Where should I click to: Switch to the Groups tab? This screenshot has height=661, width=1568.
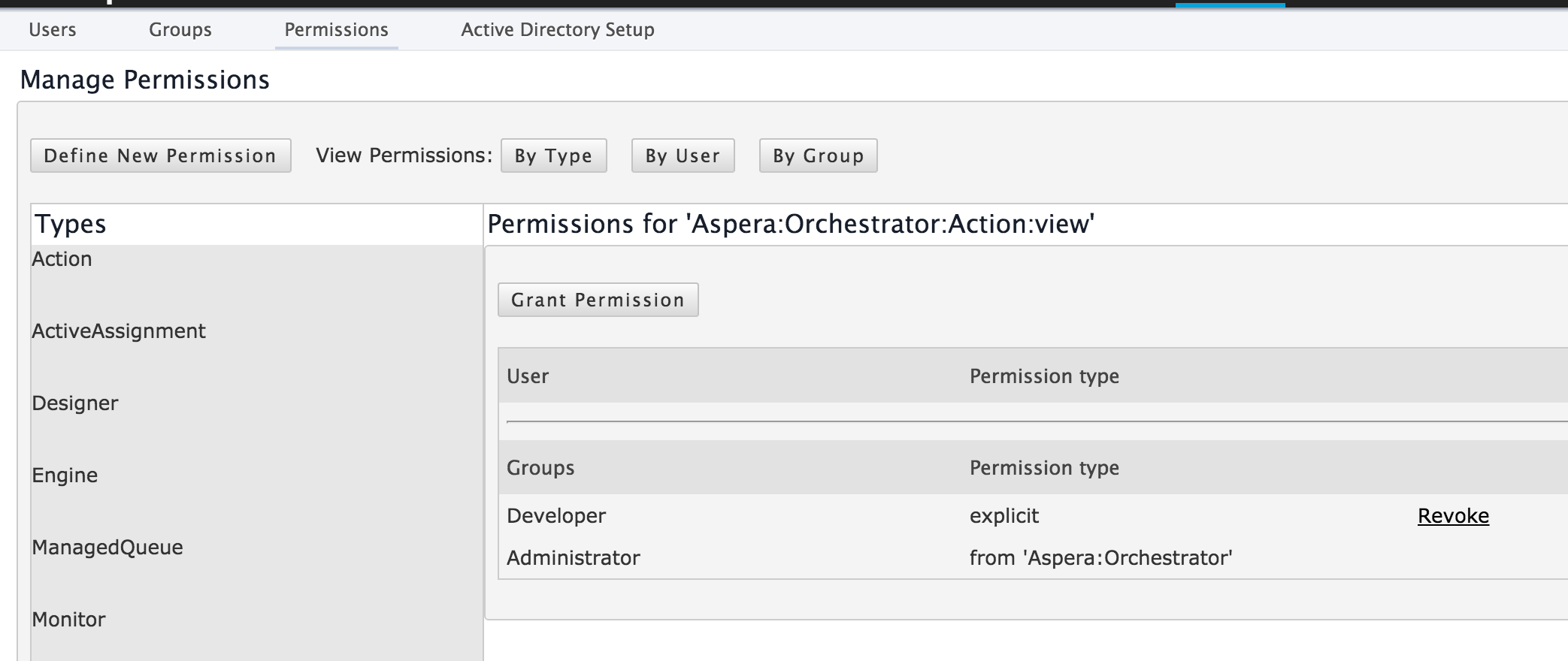tap(180, 30)
